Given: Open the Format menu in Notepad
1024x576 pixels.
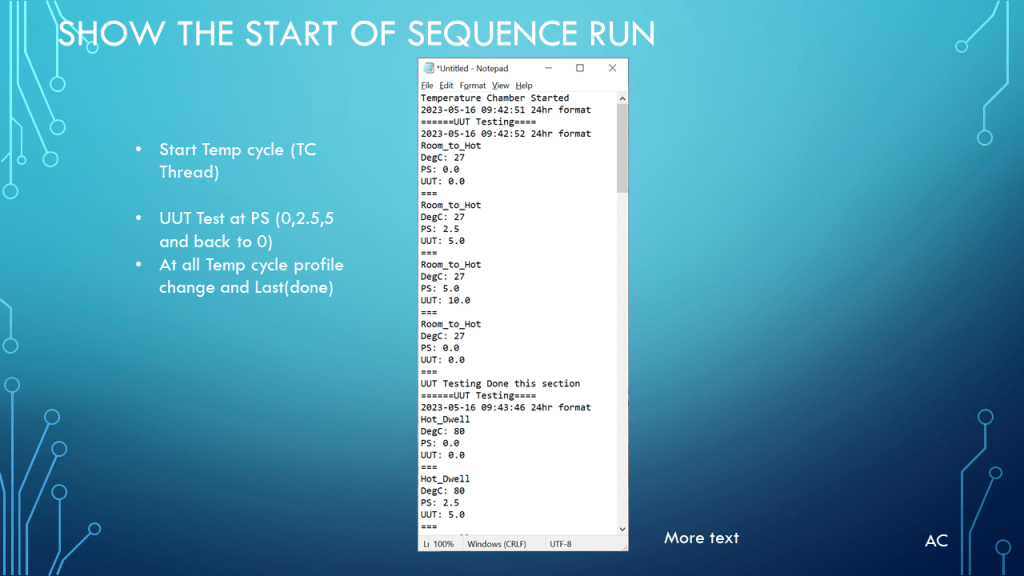Looking at the screenshot, I should pos(472,86).
